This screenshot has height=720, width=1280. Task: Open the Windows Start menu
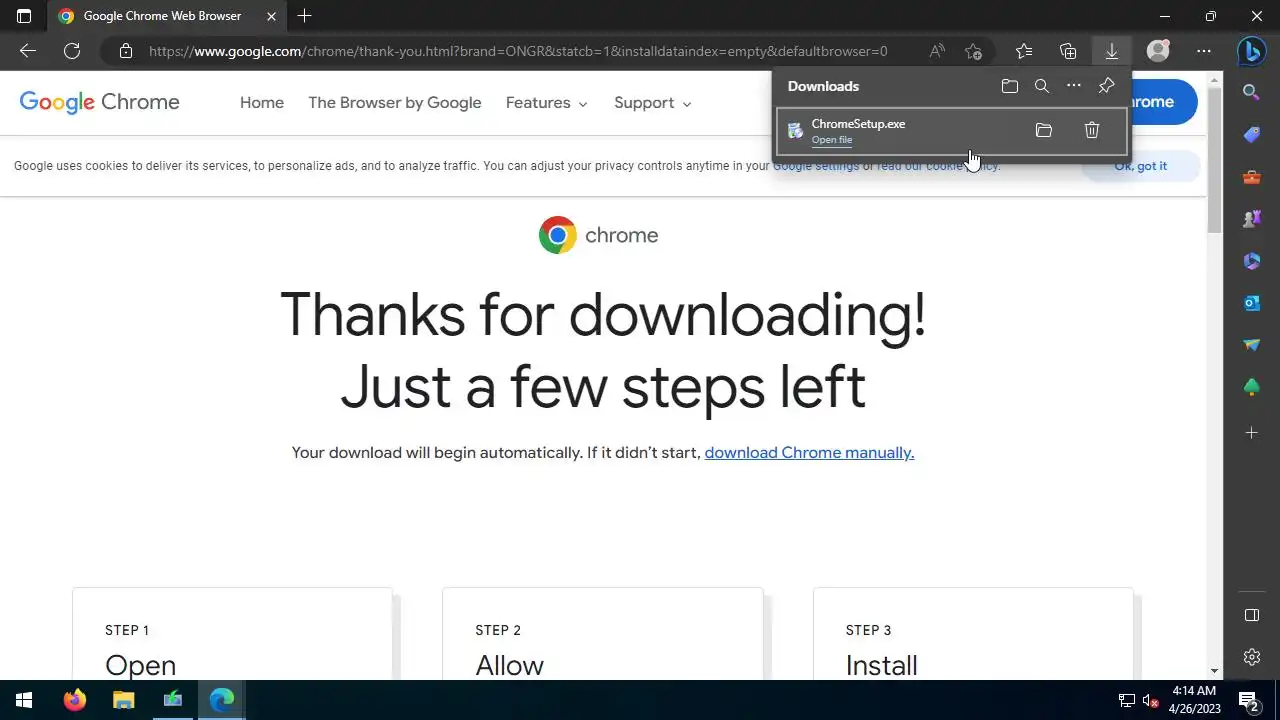pyautogui.click(x=24, y=700)
